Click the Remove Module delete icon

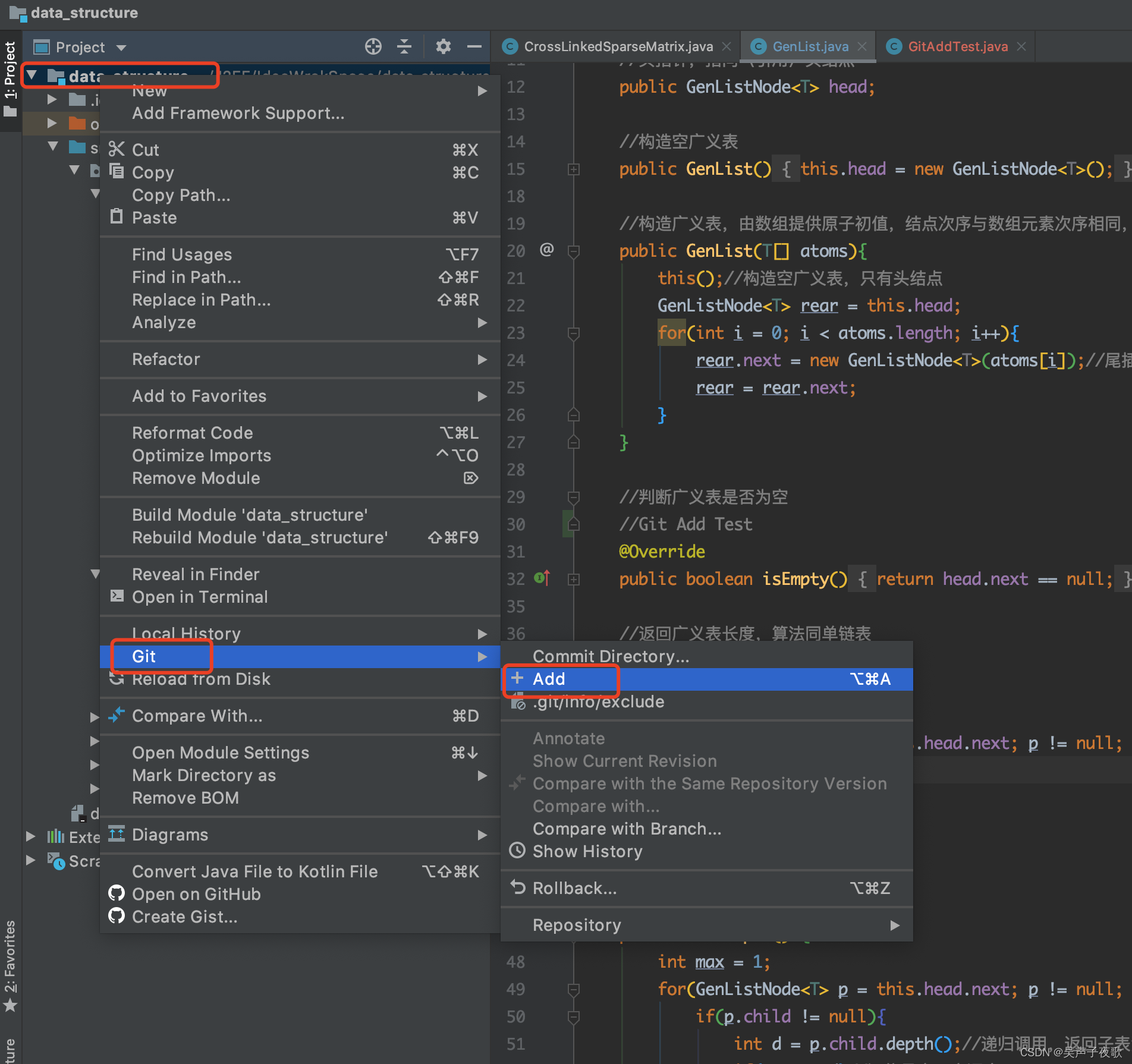471,478
